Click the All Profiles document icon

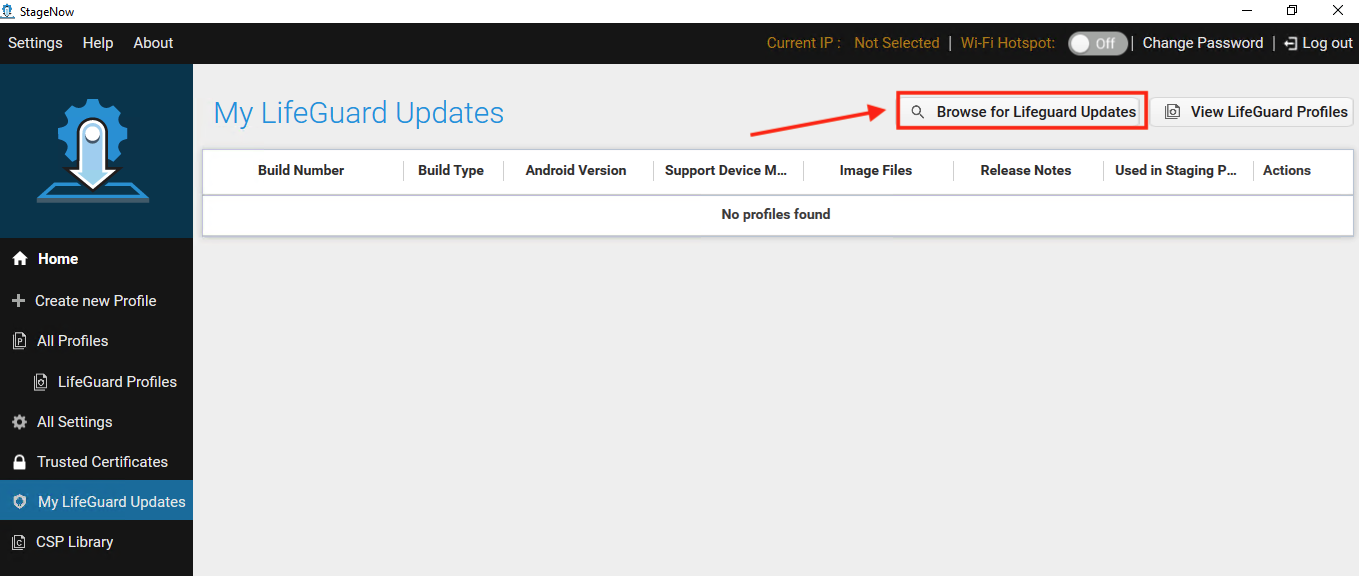coord(19,341)
